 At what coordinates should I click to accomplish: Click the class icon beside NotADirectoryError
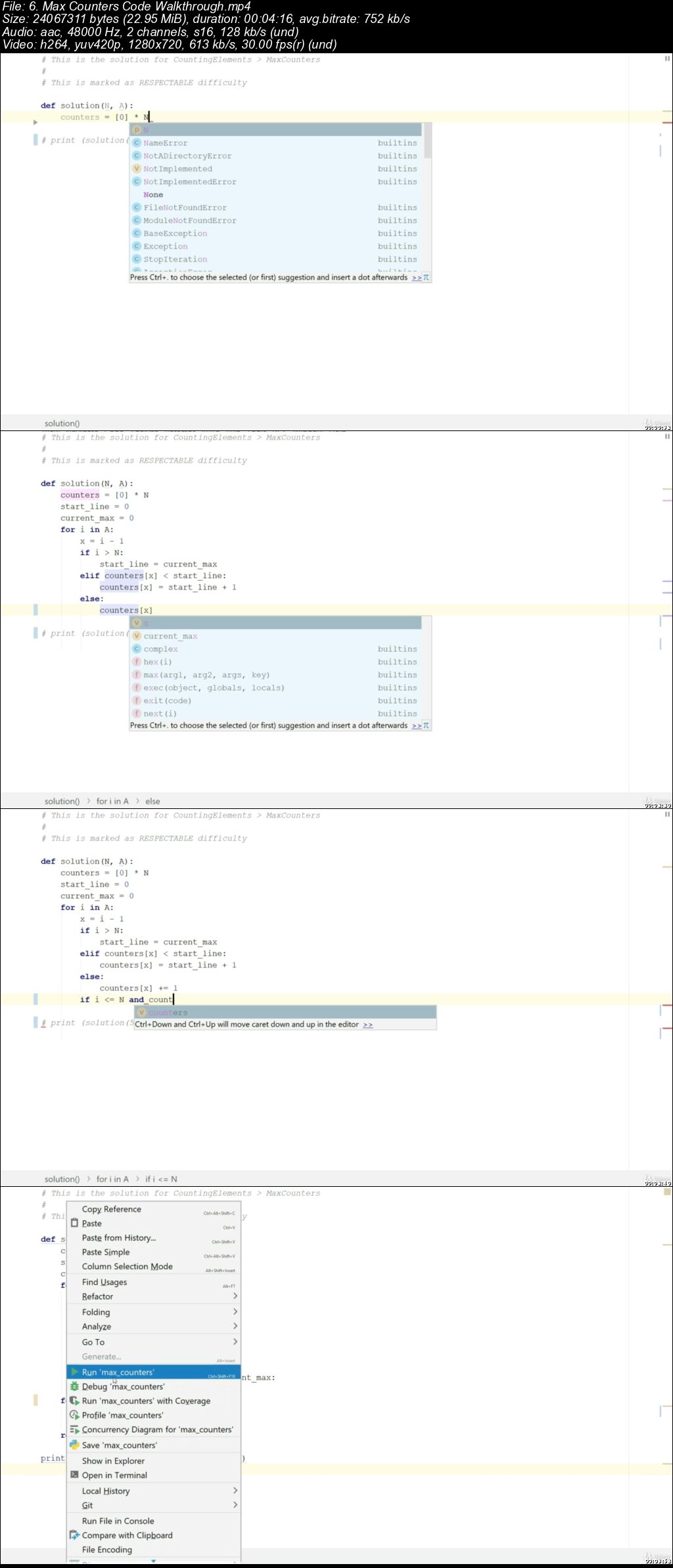[137, 156]
